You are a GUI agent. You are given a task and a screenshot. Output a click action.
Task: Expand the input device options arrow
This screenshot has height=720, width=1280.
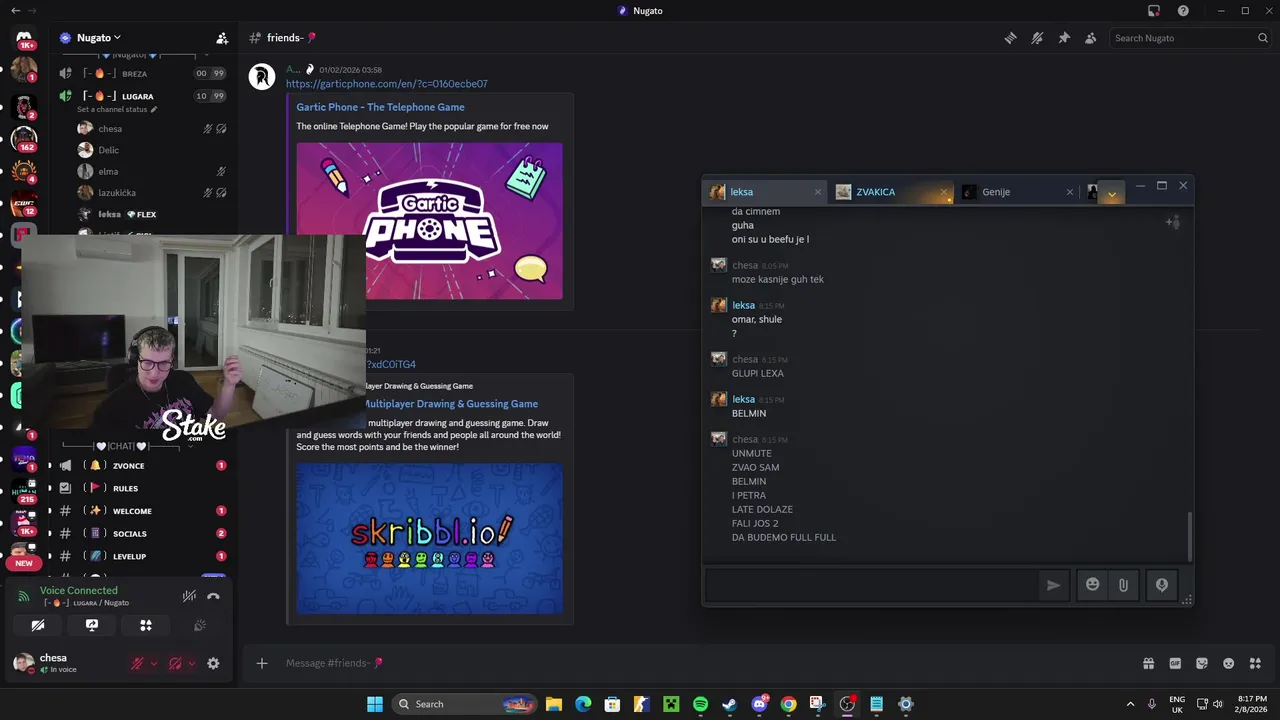(x=153, y=664)
